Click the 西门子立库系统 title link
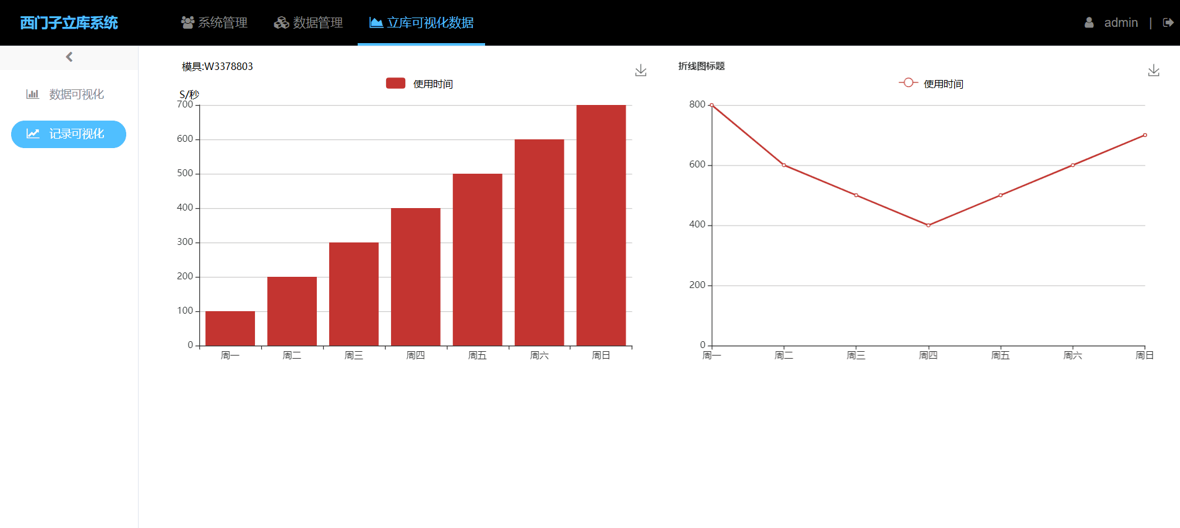 click(69, 23)
